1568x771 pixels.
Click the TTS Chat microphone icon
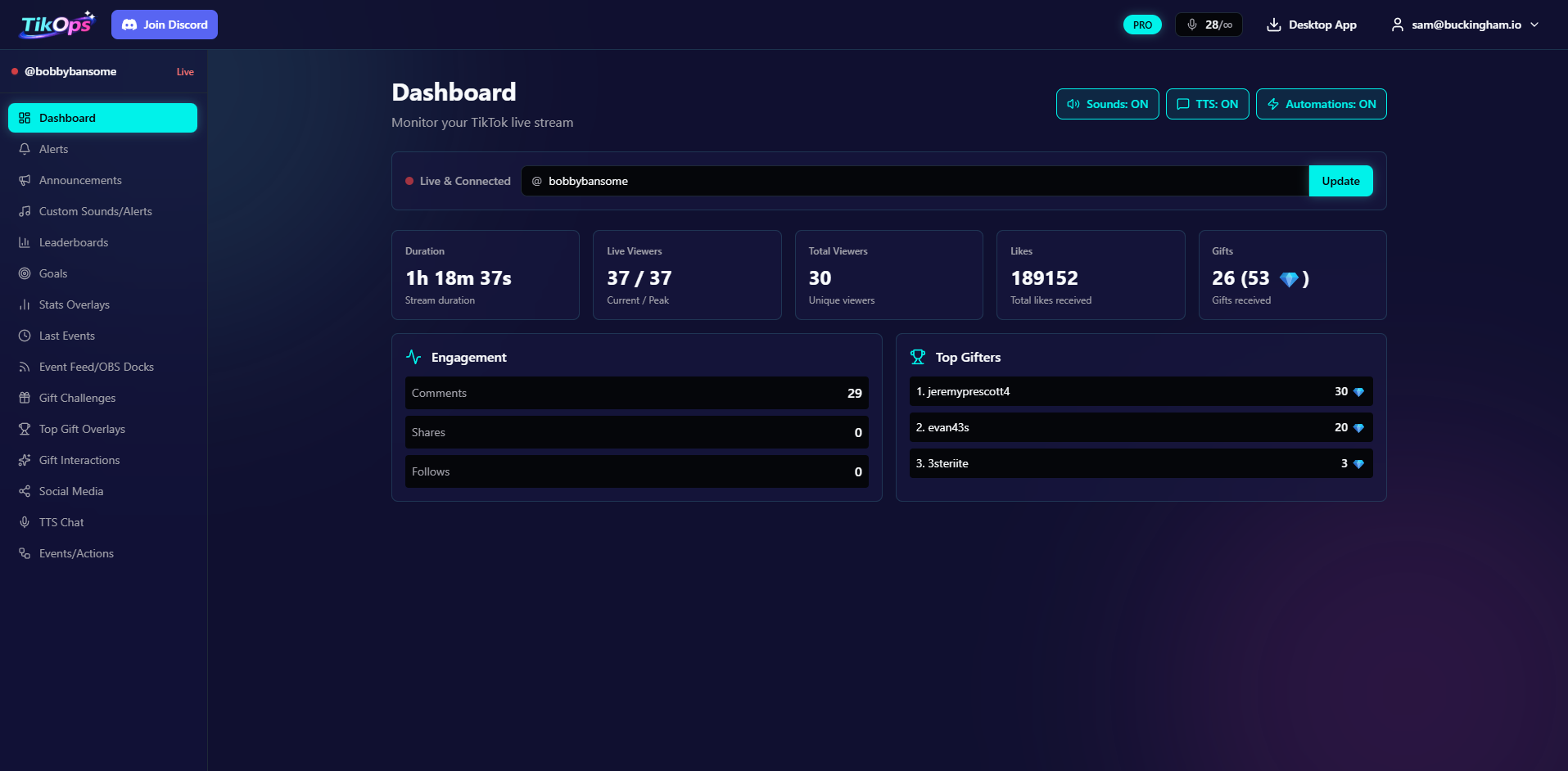25,522
